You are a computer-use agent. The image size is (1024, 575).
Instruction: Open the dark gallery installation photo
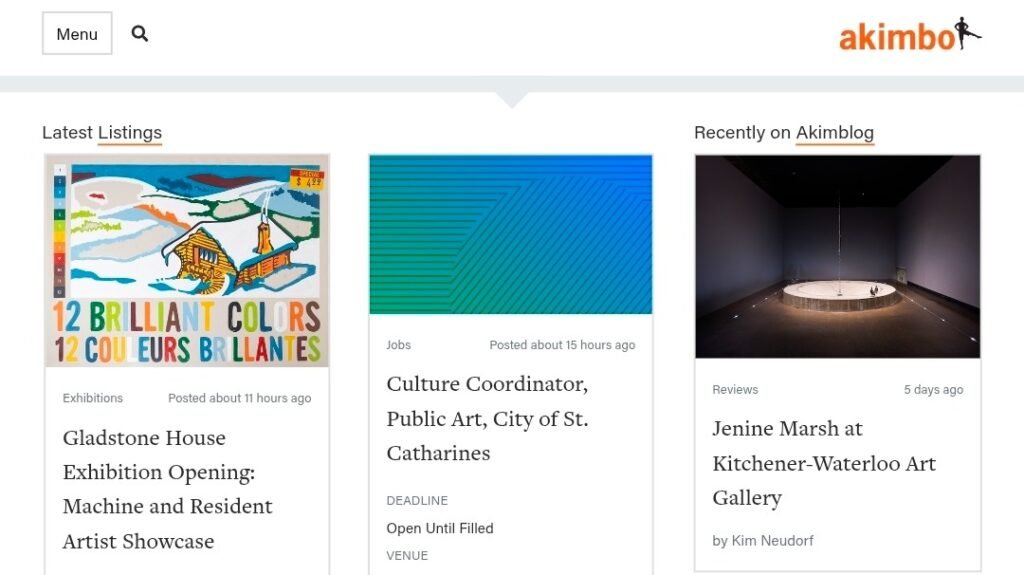pos(837,256)
